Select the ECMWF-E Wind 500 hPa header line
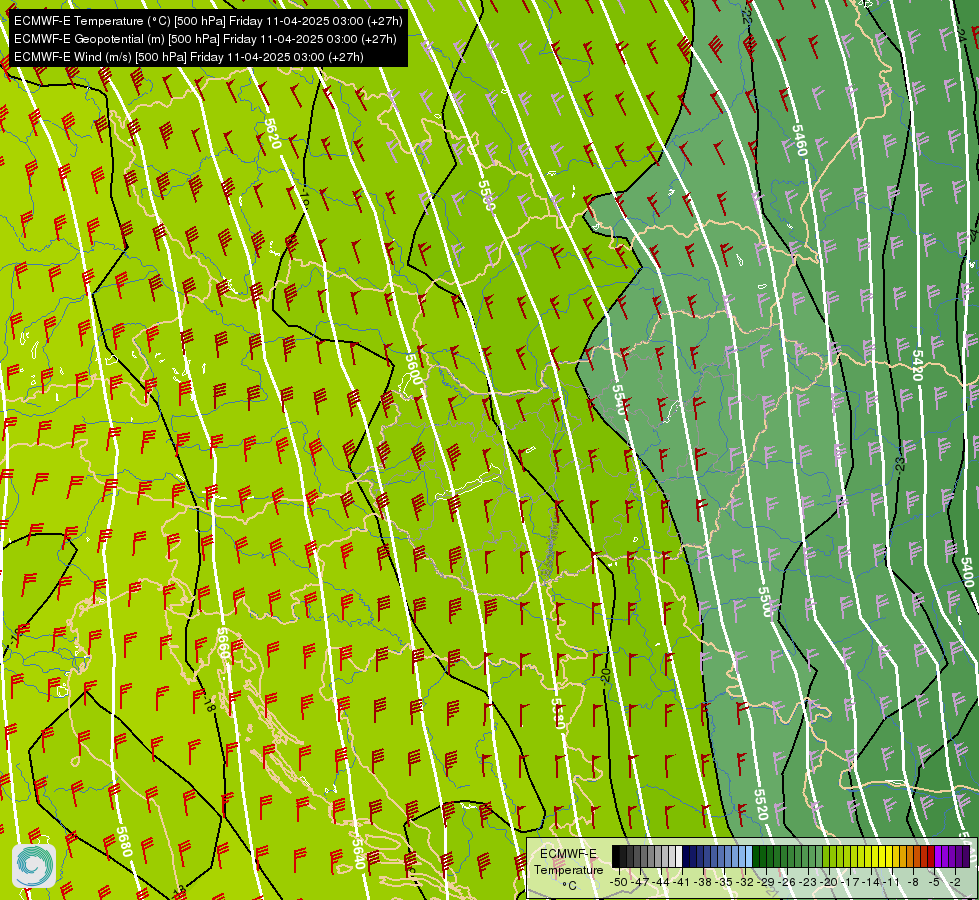The image size is (979, 900). coord(189,57)
